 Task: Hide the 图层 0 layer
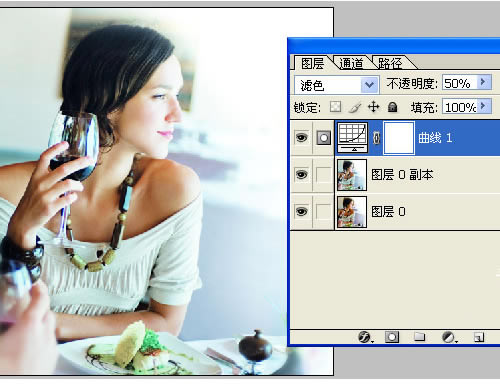[302, 211]
